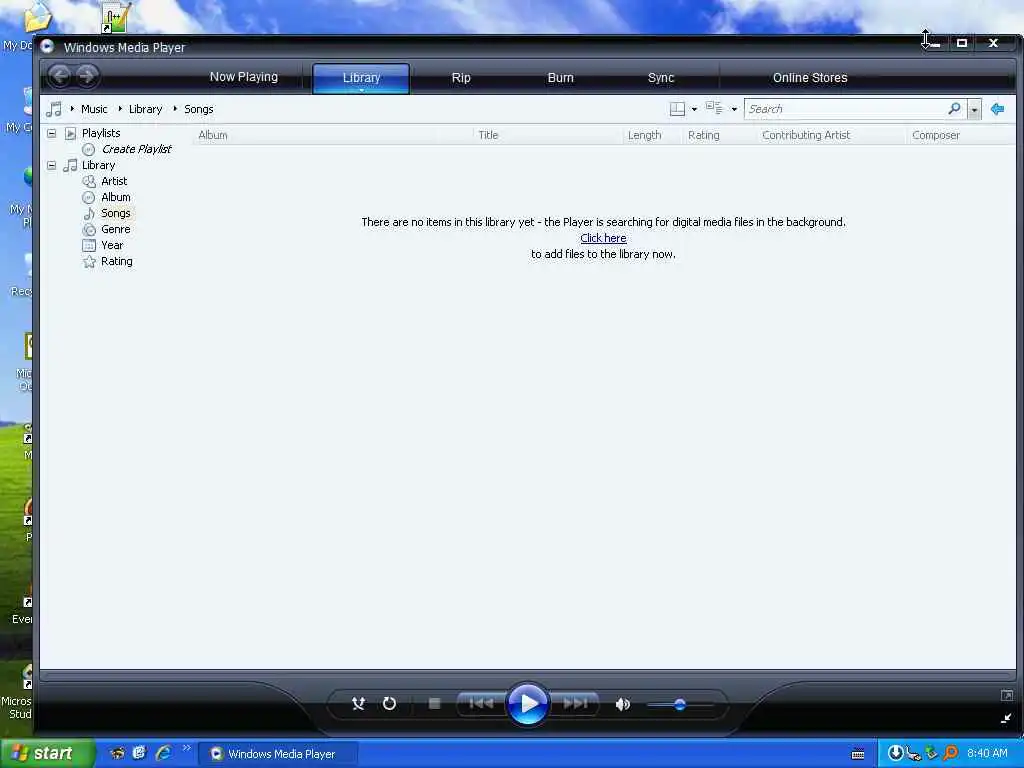Sort by Album column header
The width and height of the screenshot is (1024, 768).
[213, 135]
